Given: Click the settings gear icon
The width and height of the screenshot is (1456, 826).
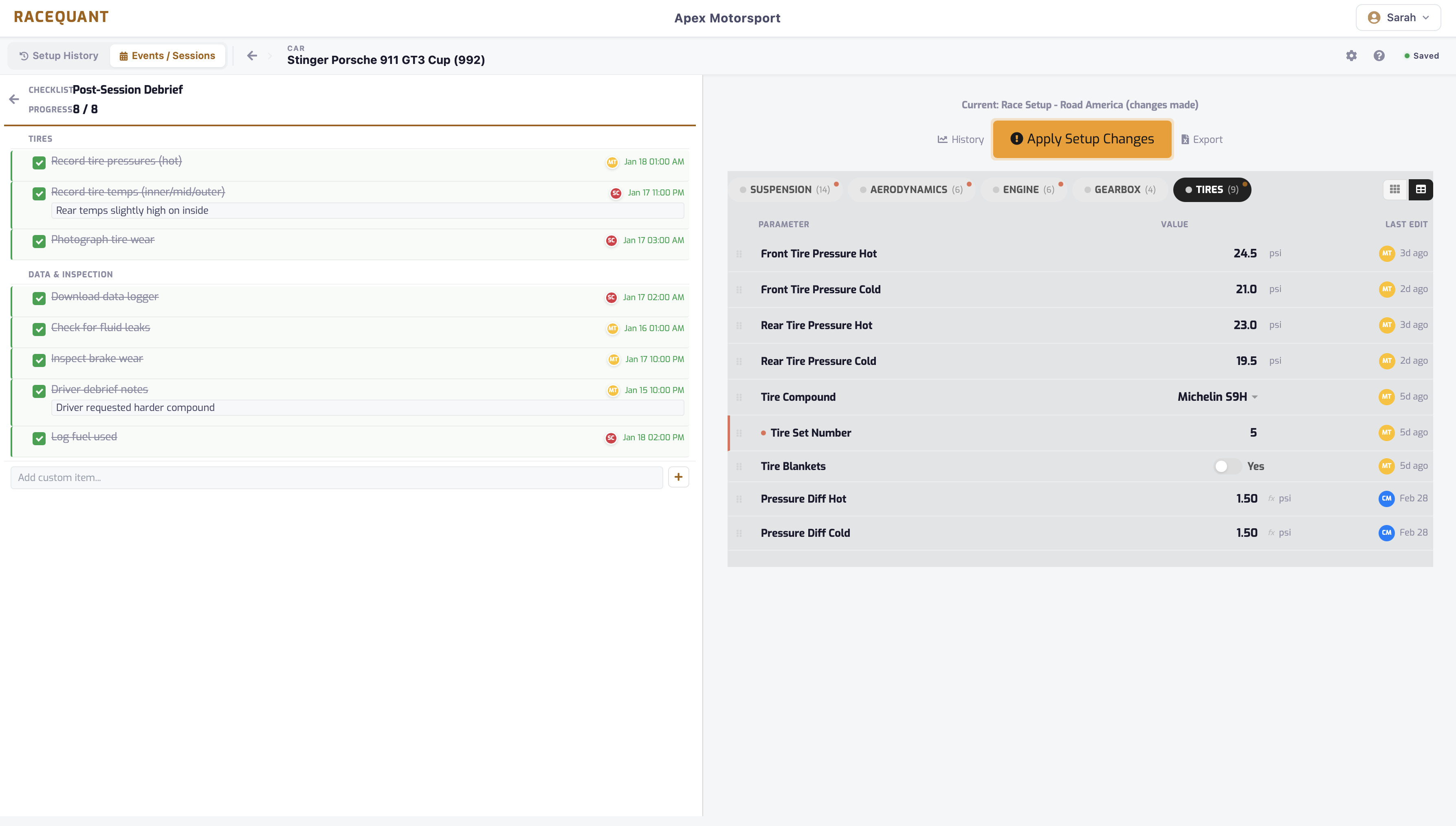Looking at the screenshot, I should point(1351,55).
